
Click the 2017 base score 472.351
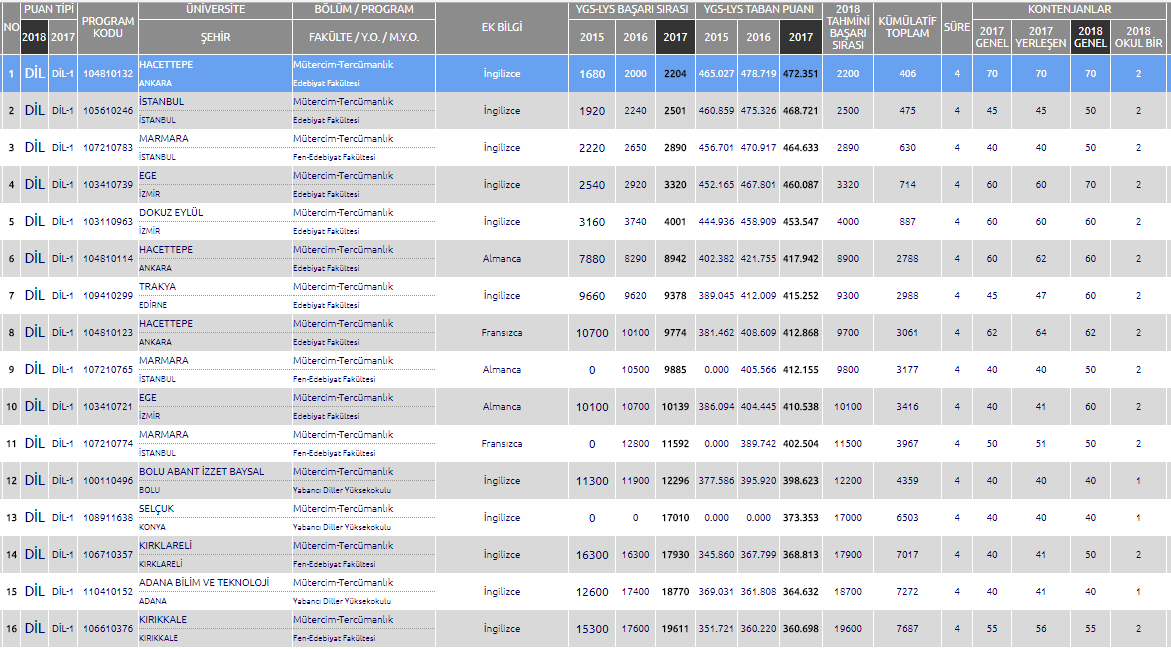[x=800, y=74]
